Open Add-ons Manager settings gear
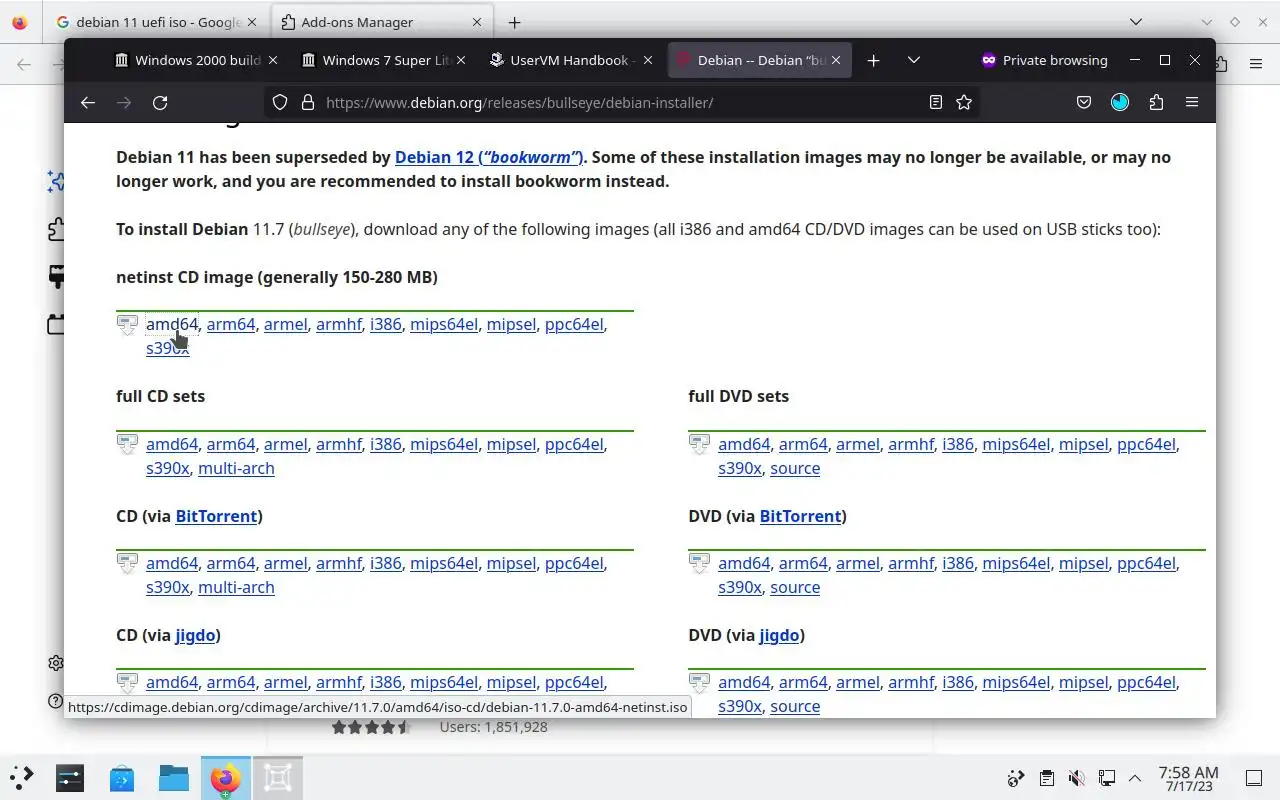 coord(56,663)
